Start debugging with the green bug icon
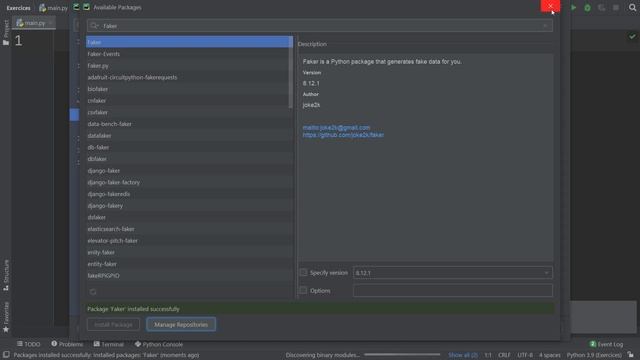 pyautogui.click(x=587, y=7)
